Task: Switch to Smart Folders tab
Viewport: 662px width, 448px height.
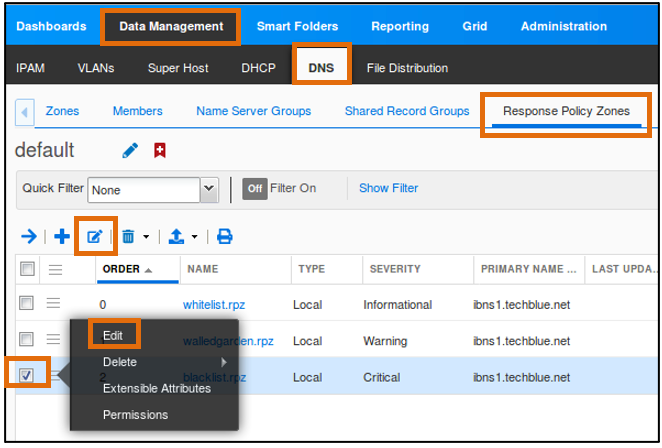Action: pos(297,26)
